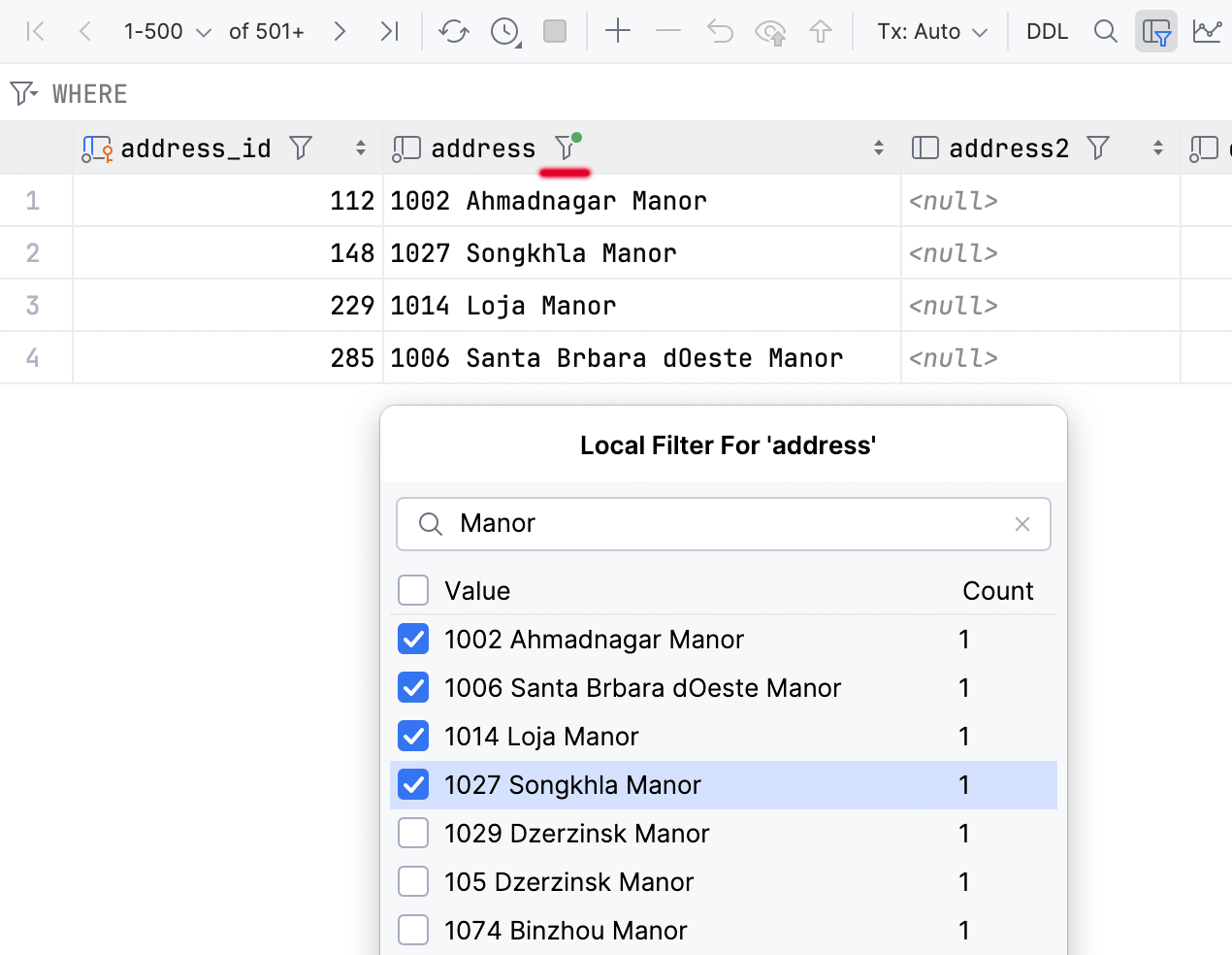
Task: Click the Add Row plus icon
Action: (x=617, y=32)
